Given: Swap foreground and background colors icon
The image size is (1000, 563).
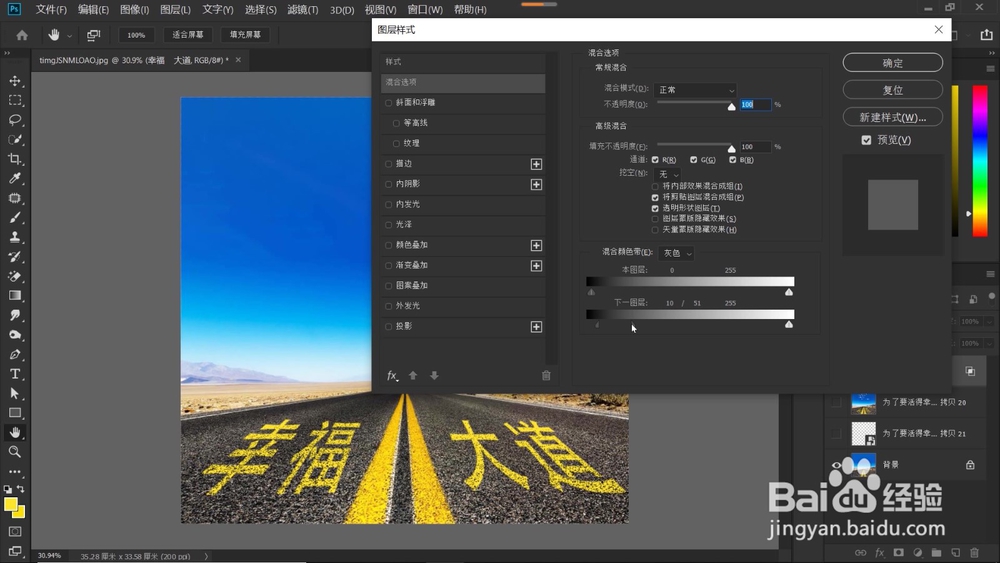Looking at the screenshot, I should pyautogui.click(x=20, y=489).
